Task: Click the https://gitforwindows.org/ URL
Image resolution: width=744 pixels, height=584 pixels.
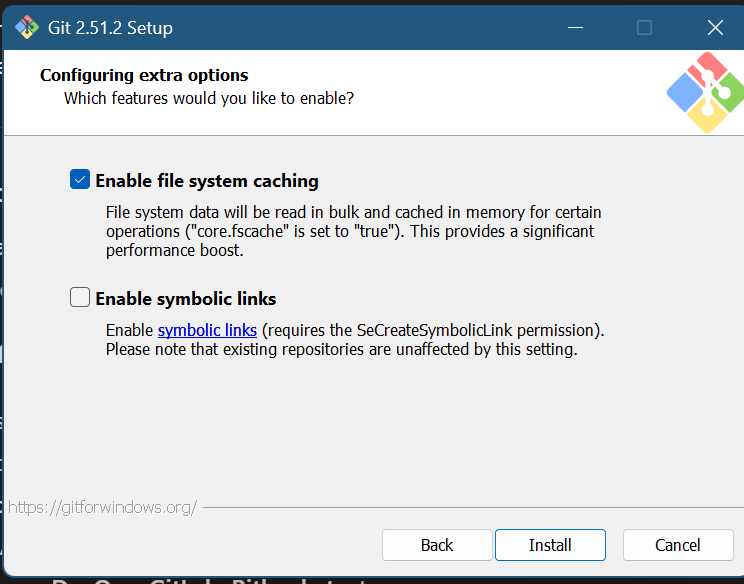Action: point(102,507)
